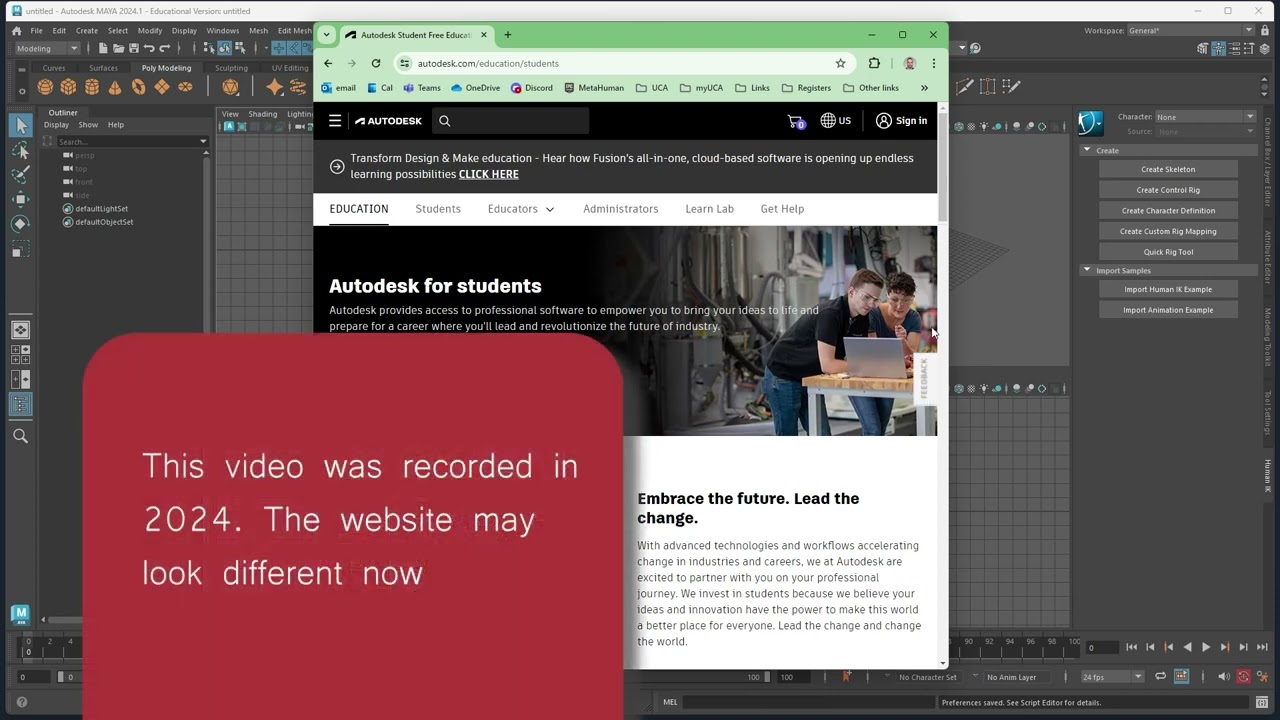Toggle loop playback in Maya range slider
The image size is (1280, 720).
(1161, 677)
